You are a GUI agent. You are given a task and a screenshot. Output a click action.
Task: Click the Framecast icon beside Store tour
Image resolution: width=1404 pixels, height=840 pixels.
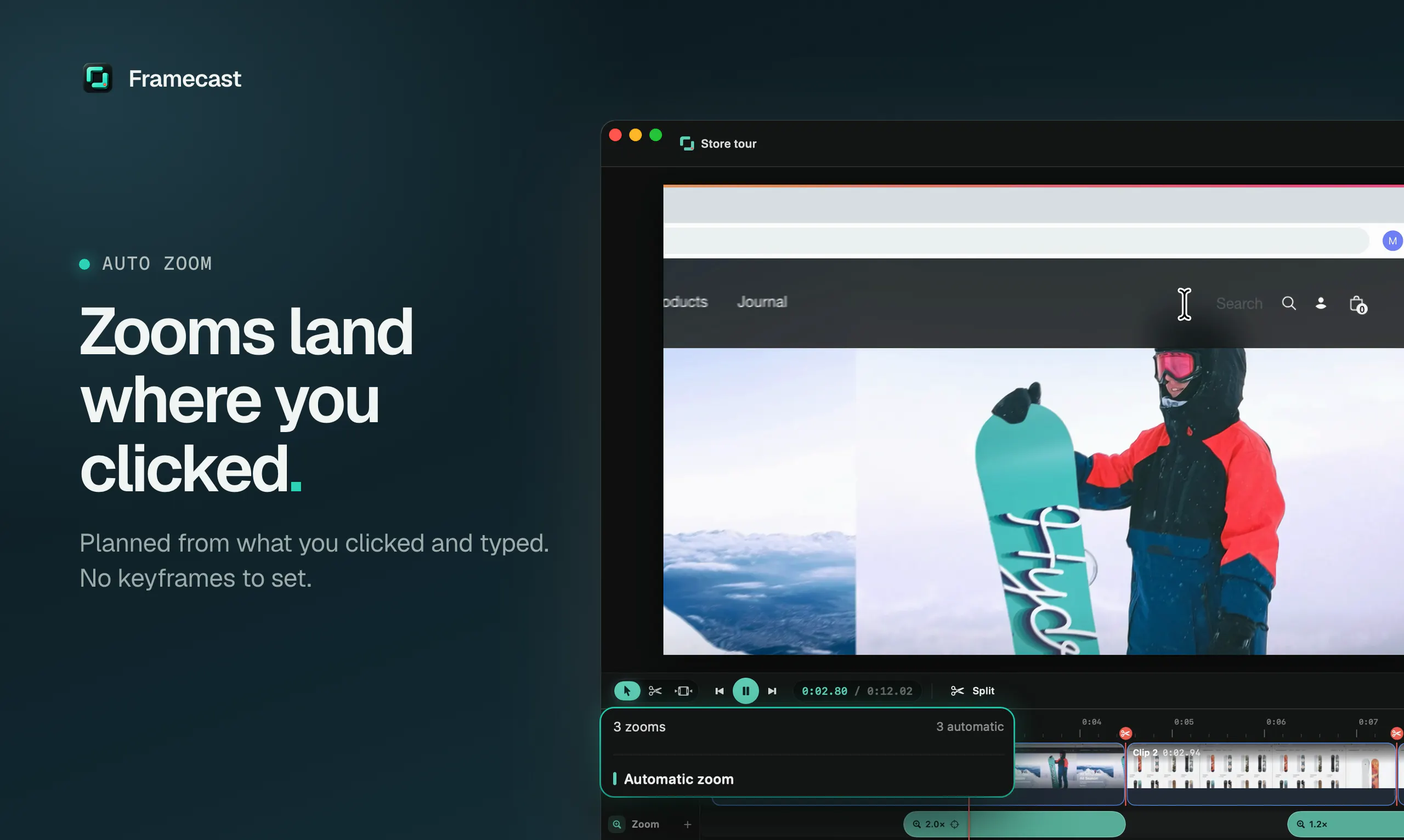[687, 144]
